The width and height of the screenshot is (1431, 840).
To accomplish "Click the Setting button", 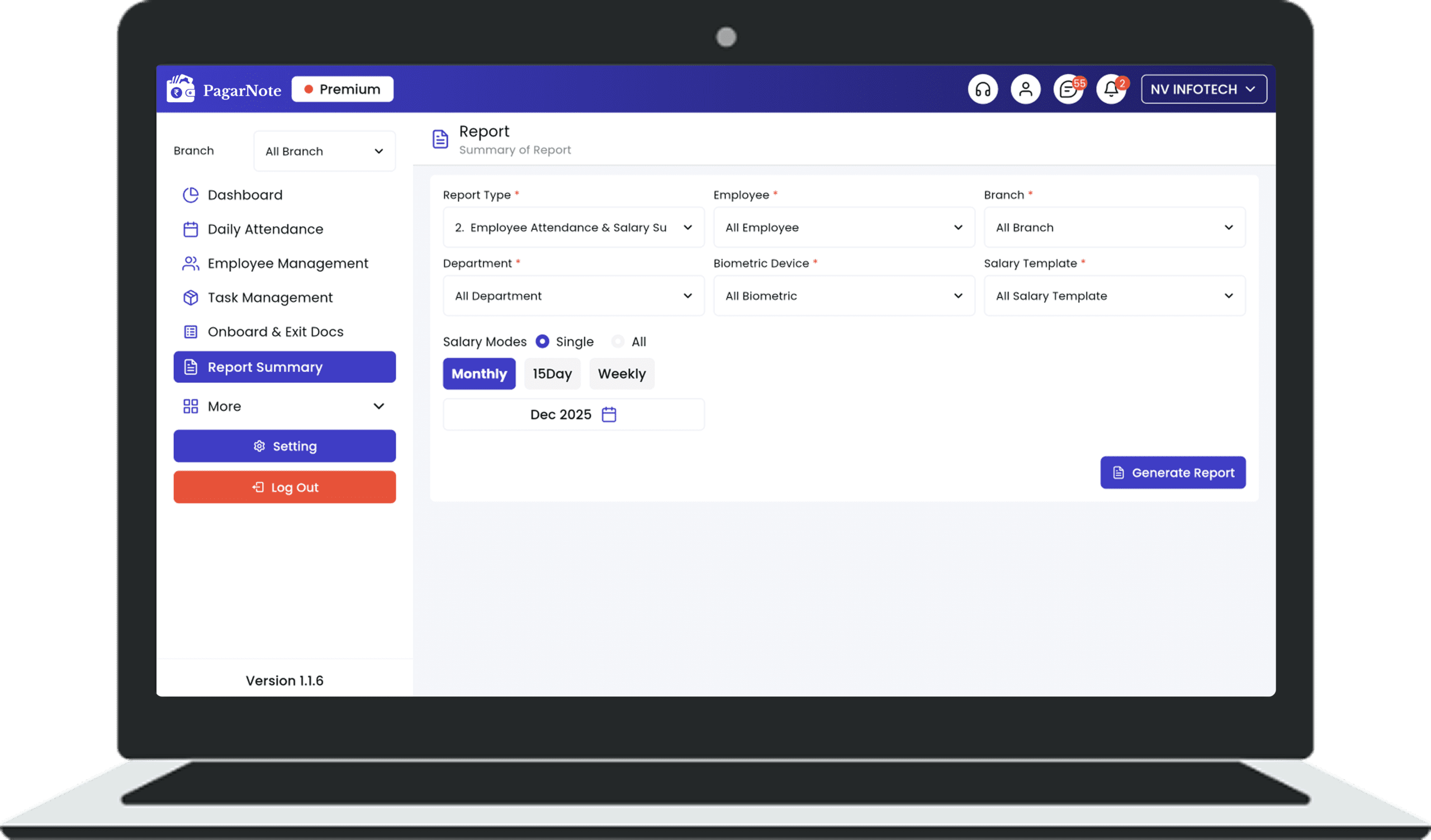I will 285,446.
